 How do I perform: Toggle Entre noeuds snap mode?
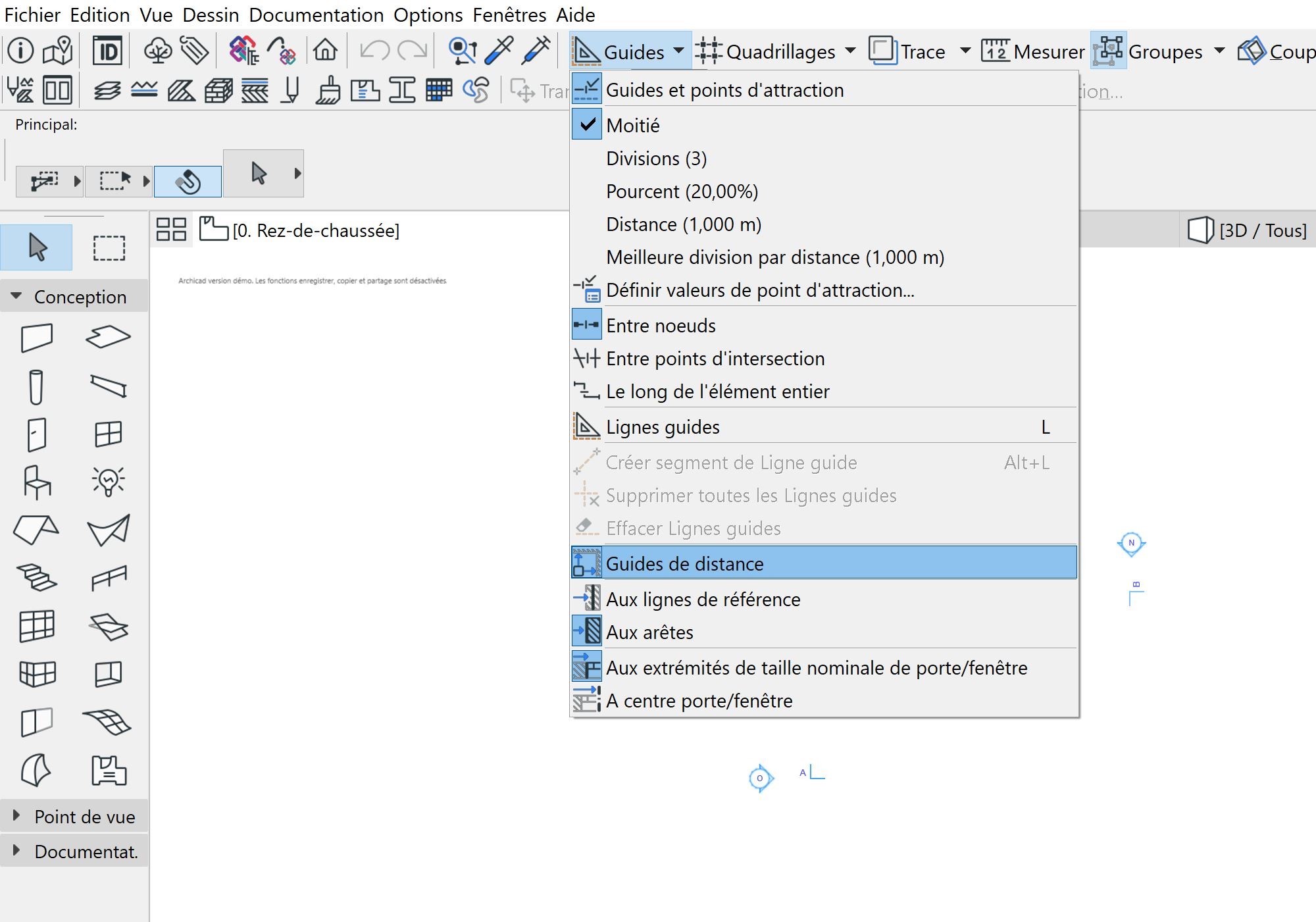coord(660,325)
